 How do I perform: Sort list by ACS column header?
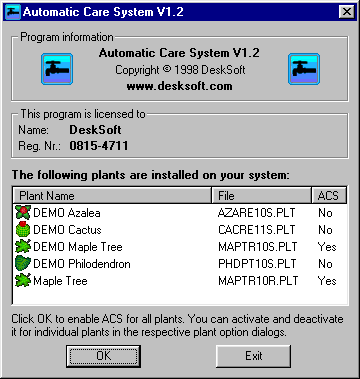tap(329, 195)
